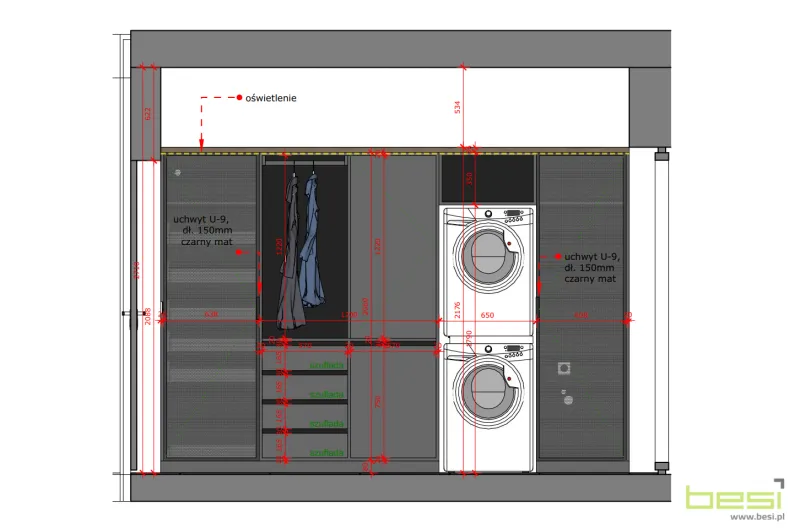Click the "622" dimension at left wall
The image size is (800, 528).
[x=148, y=113]
